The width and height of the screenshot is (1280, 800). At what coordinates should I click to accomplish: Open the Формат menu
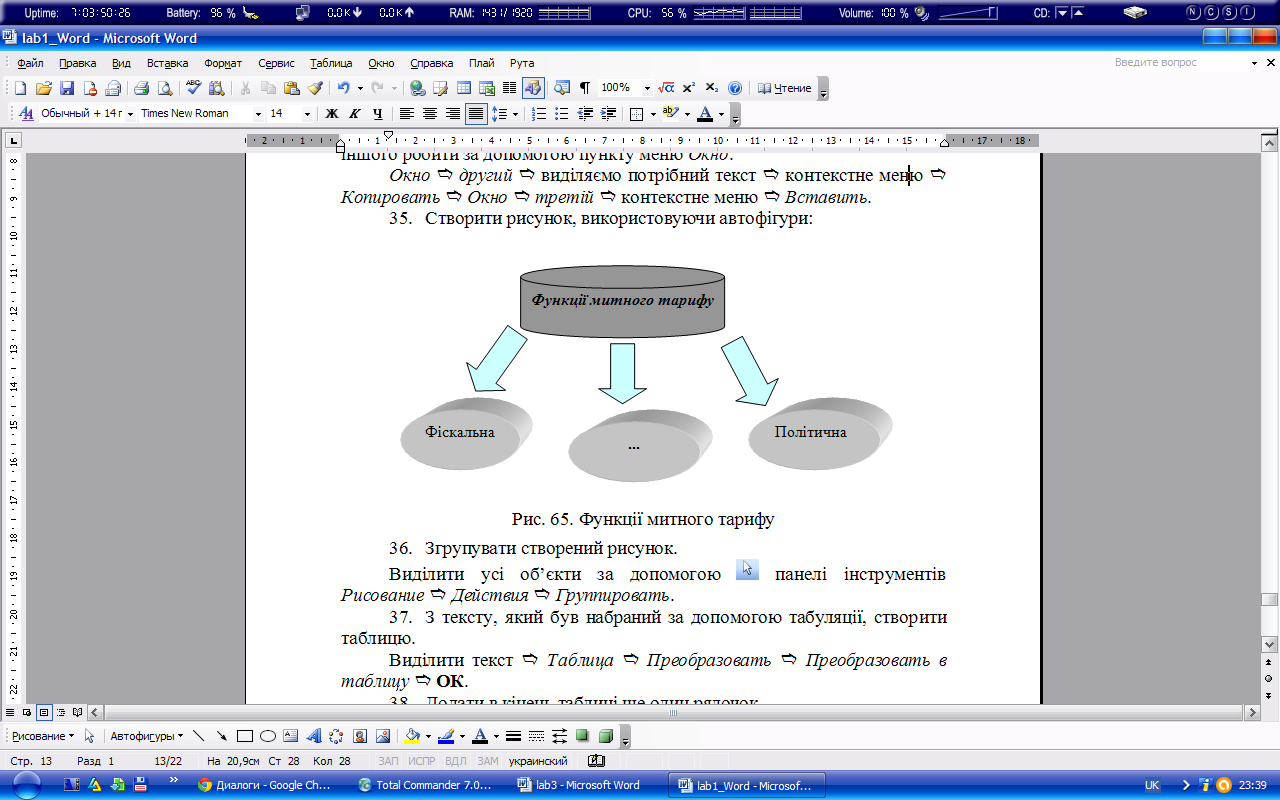point(223,63)
